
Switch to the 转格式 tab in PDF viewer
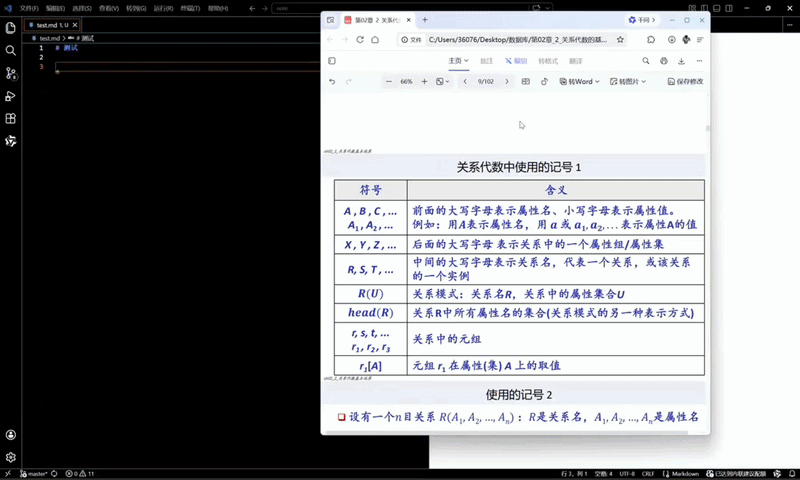point(548,61)
